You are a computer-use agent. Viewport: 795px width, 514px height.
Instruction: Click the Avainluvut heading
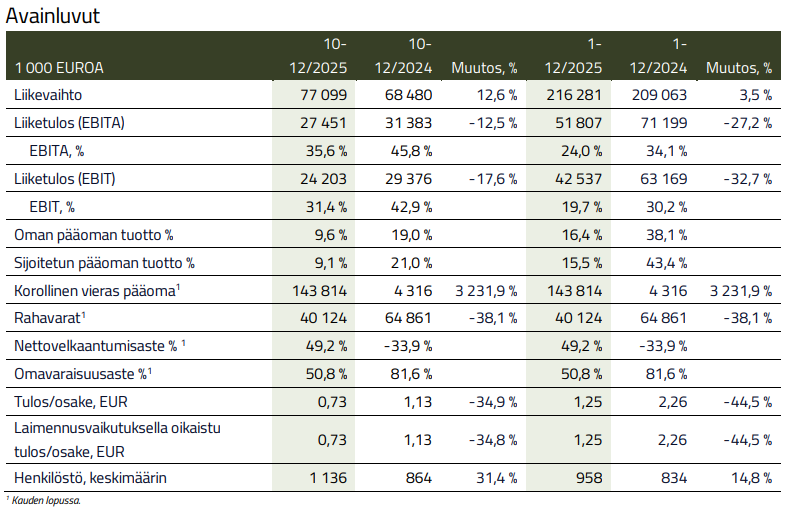[x=53, y=16]
